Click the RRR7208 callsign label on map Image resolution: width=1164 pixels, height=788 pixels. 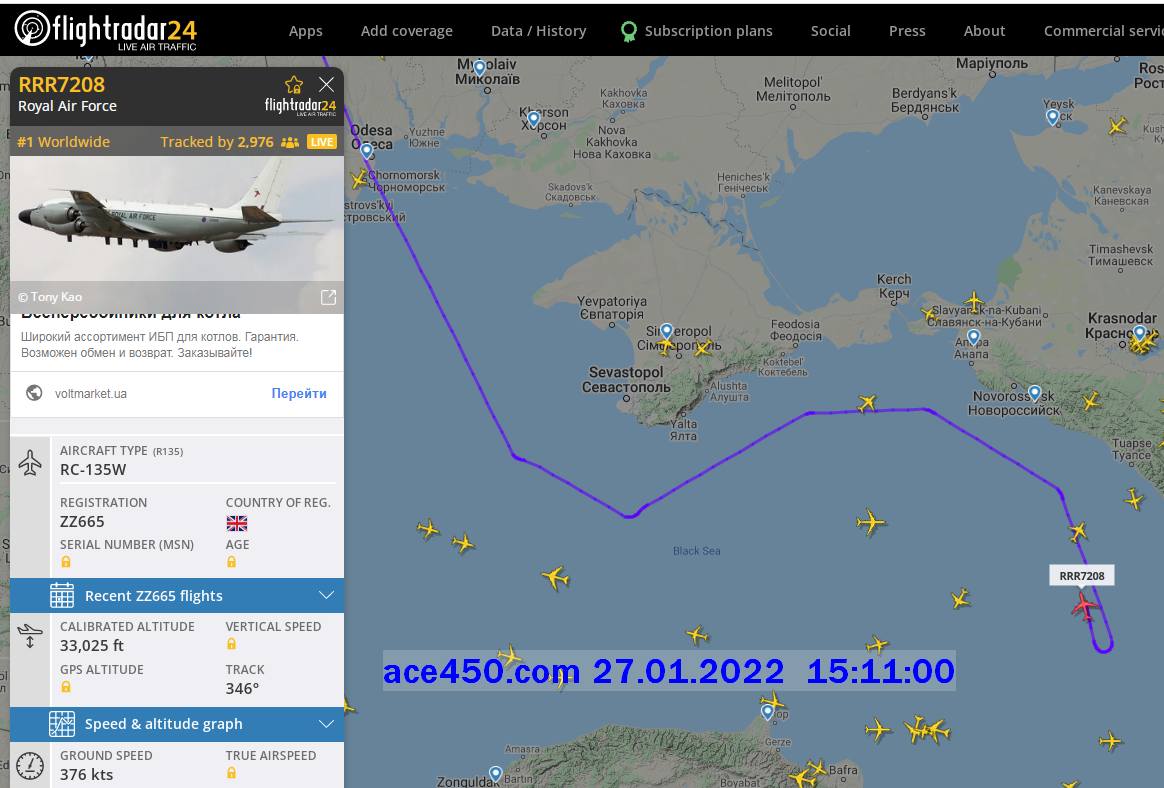(1081, 576)
